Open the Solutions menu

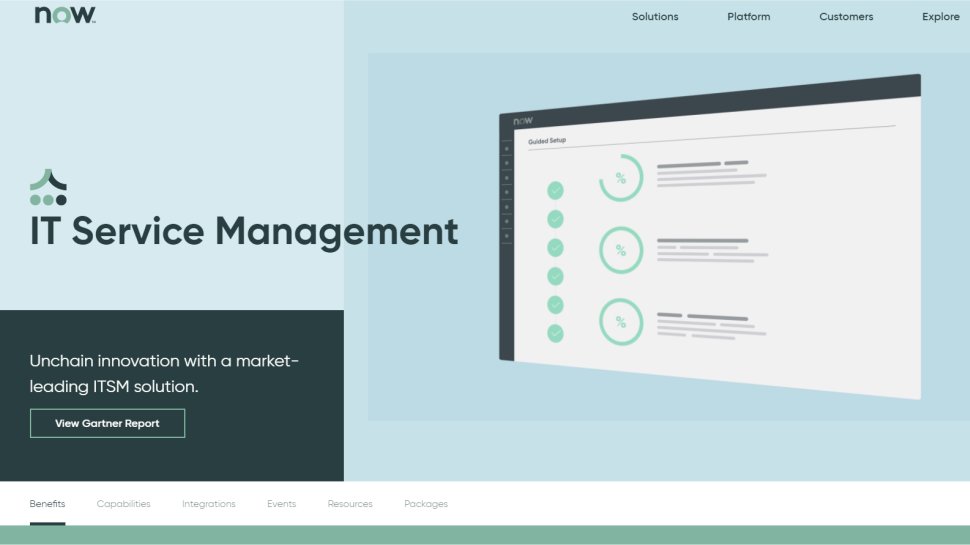(655, 17)
